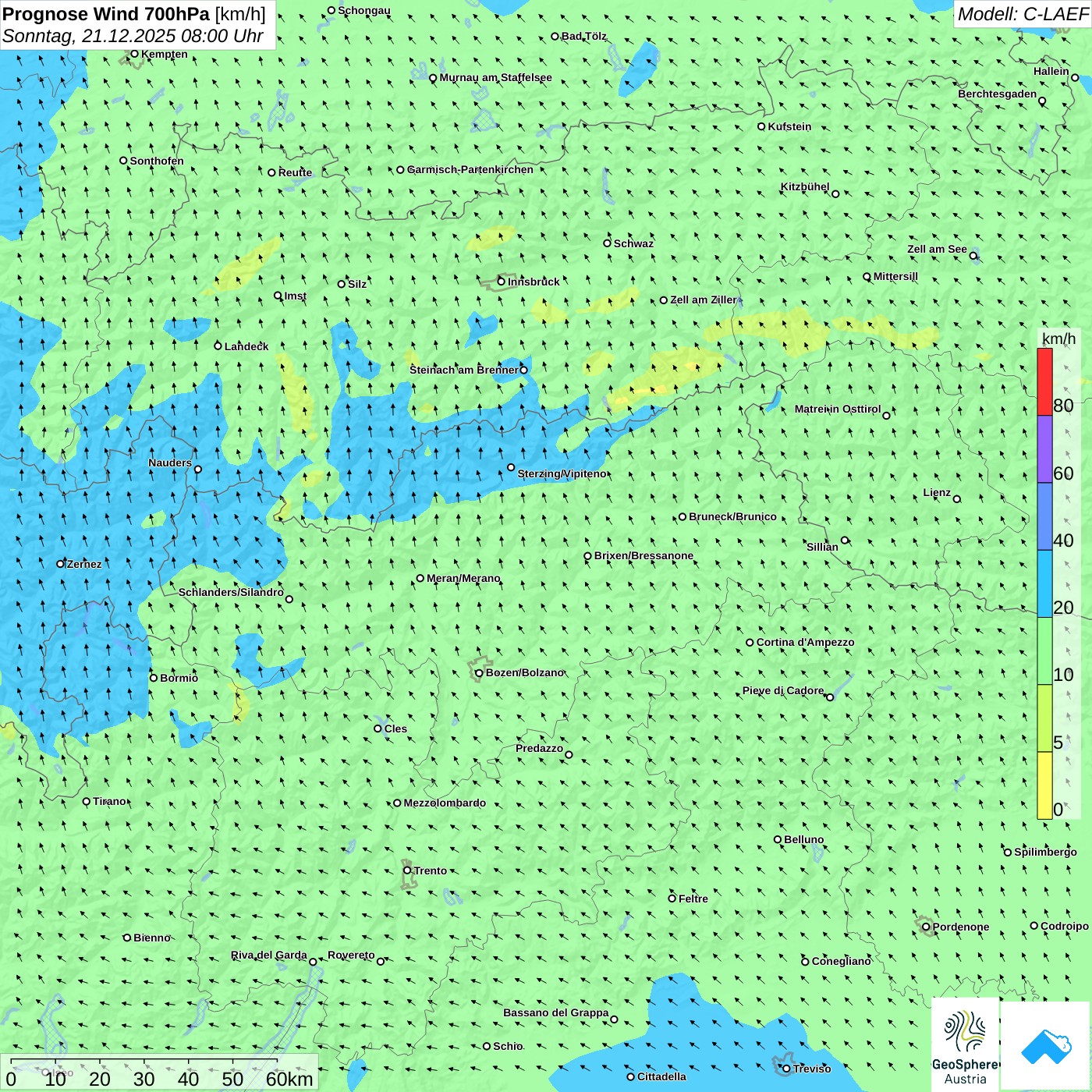Click the Kufstein city marker circle
The image size is (1092, 1092).
click(761, 126)
